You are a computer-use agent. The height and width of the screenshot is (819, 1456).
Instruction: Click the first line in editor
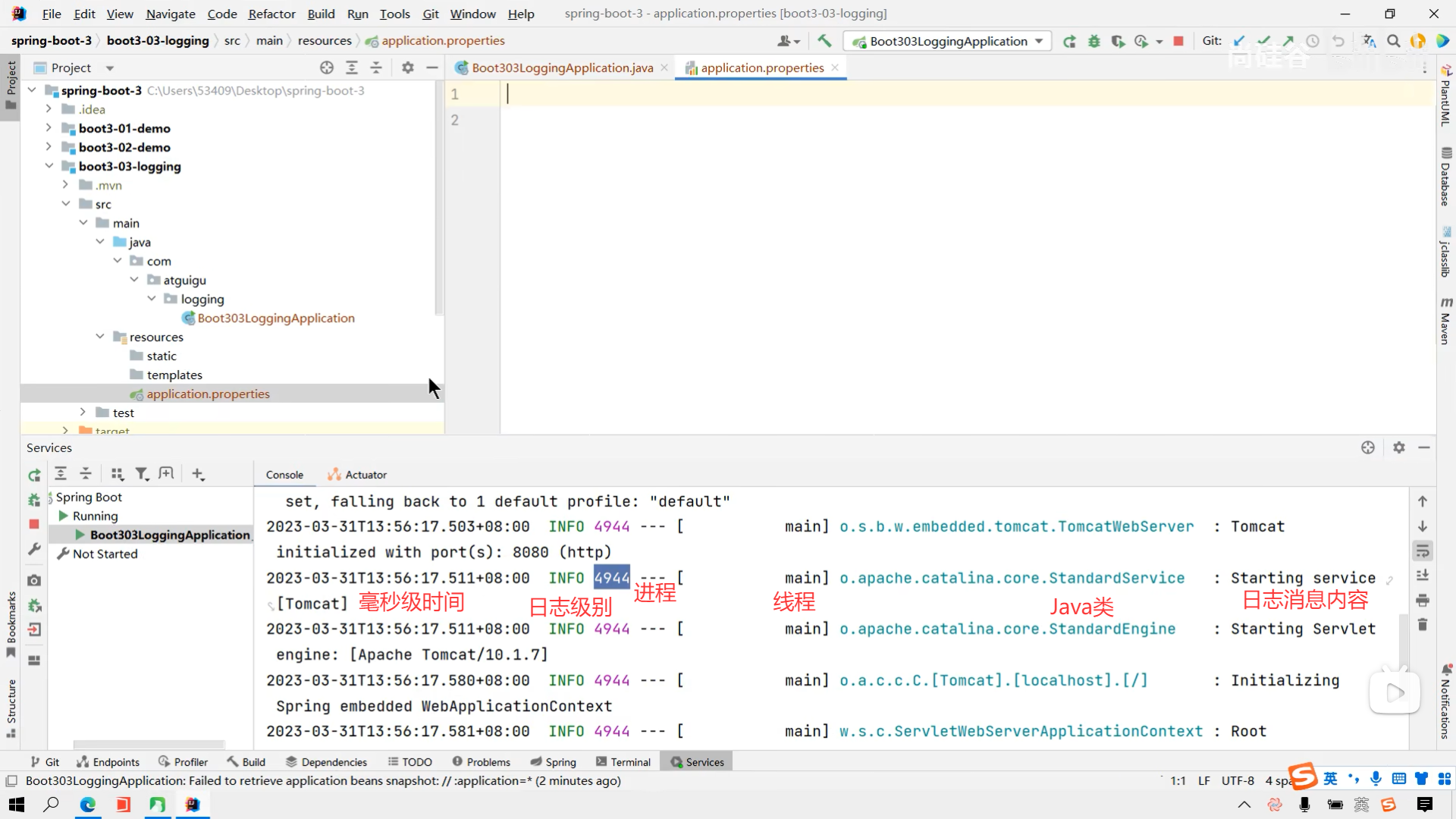pyautogui.click(x=910, y=94)
